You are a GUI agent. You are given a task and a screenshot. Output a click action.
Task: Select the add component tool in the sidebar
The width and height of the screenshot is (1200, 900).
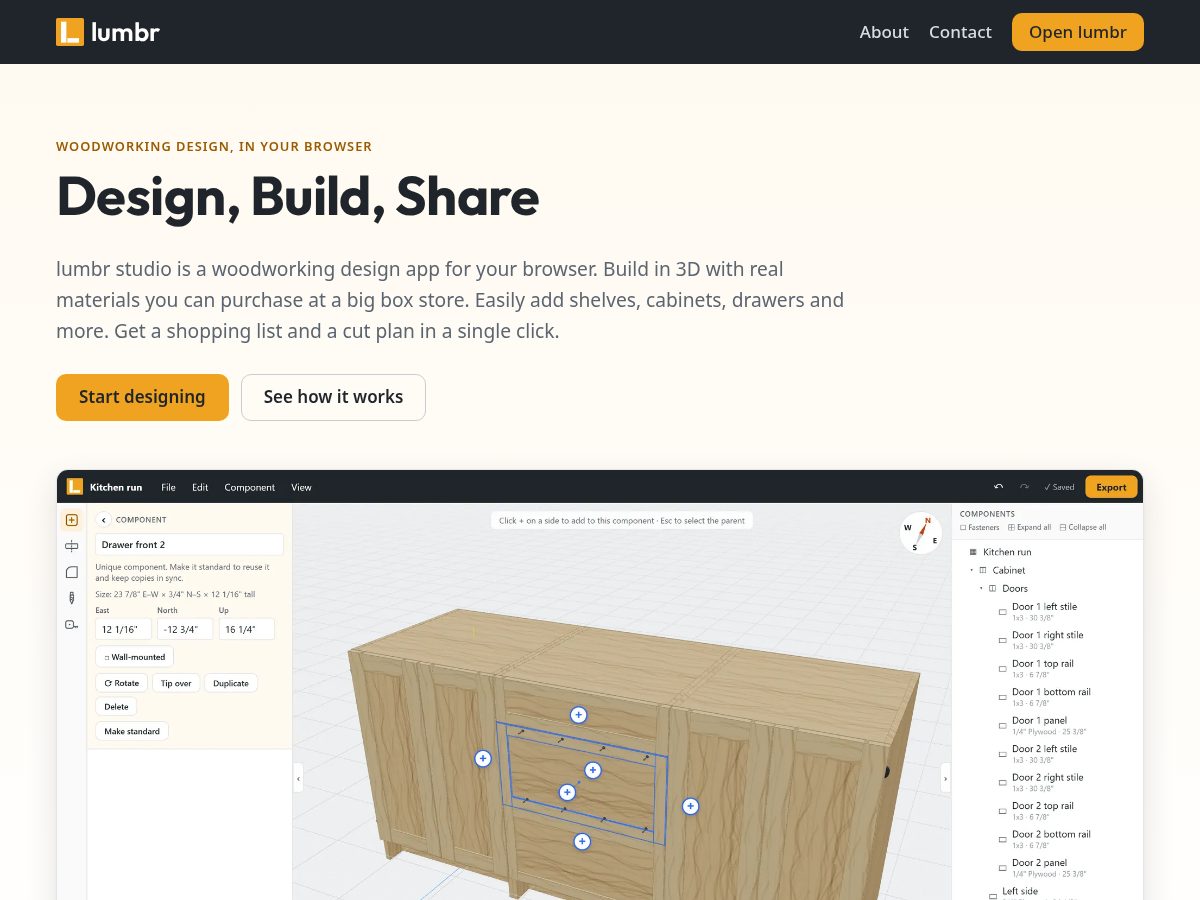[x=71, y=520]
